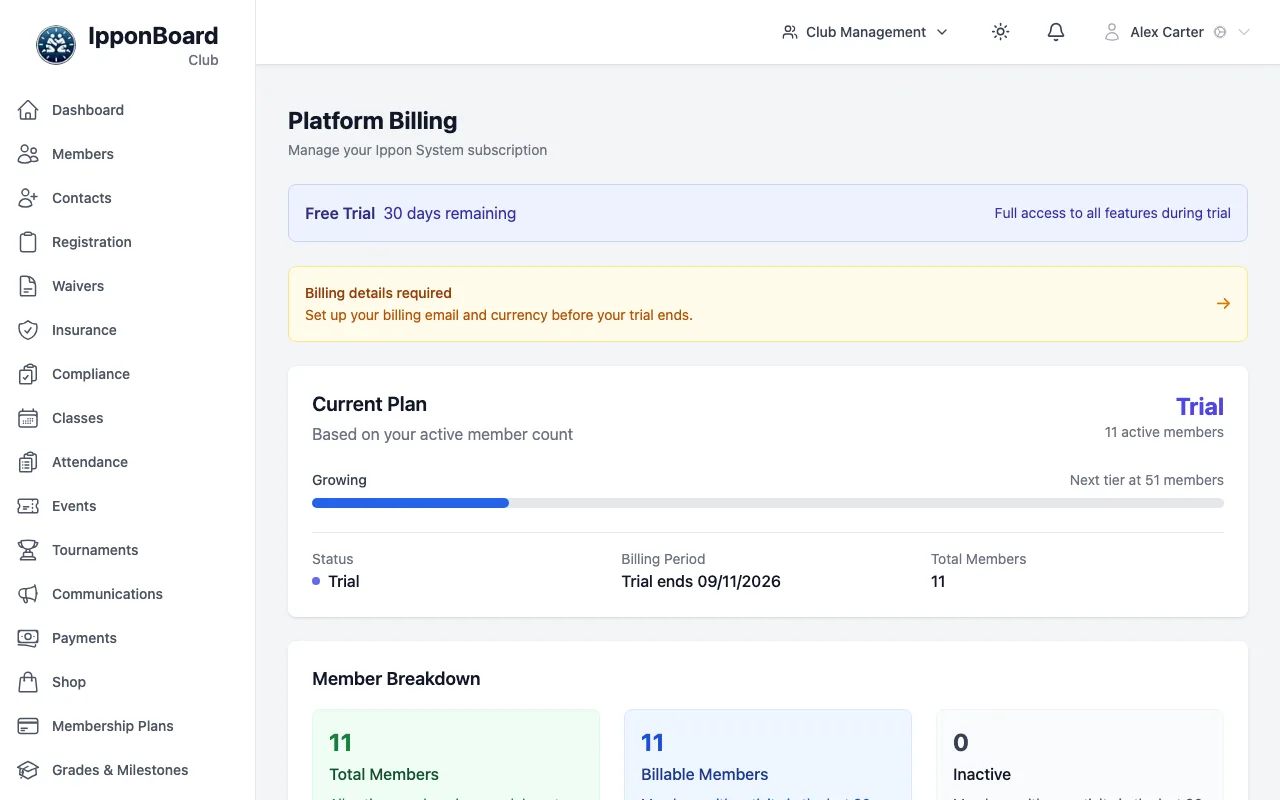Click the Tournaments trophy icon
This screenshot has height=800, width=1280.
pos(28,550)
